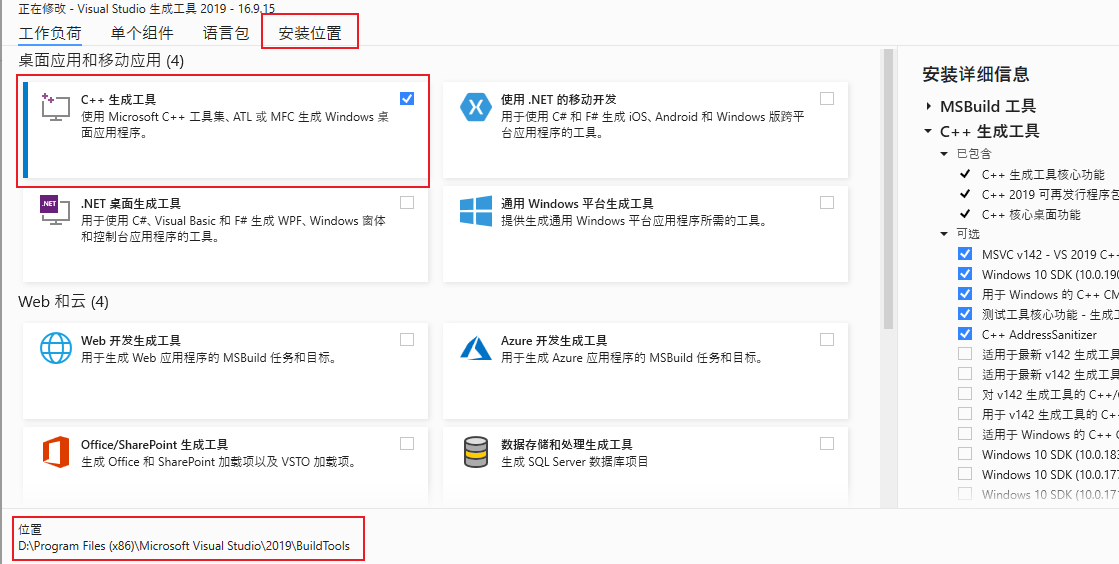This screenshot has height=564, width=1119.
Task: Enable the 通用 Windows 平台生成工具 checkbox
Action: pos(827,203)
